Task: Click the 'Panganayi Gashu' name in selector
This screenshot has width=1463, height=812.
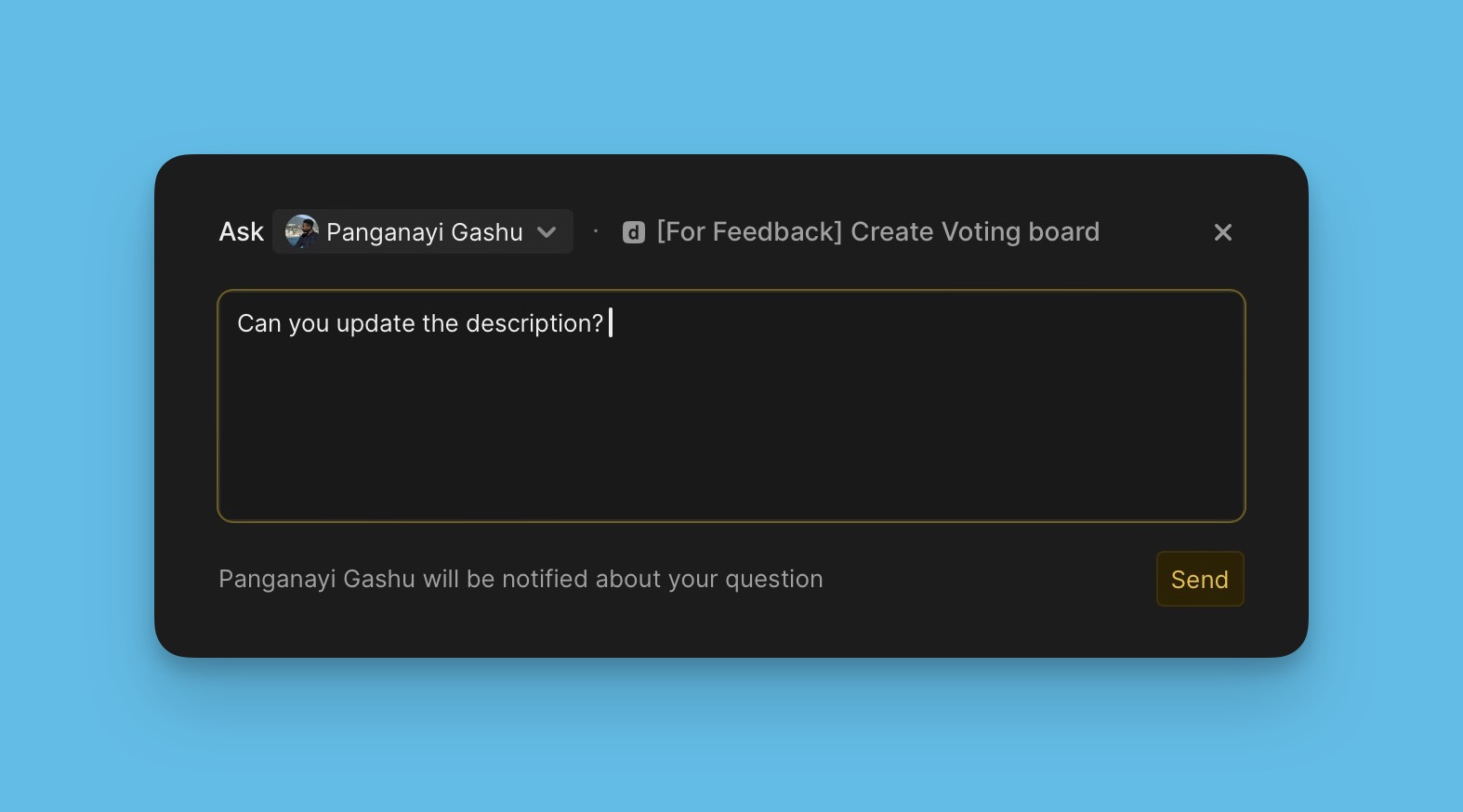Action: [x=424, y=232]
